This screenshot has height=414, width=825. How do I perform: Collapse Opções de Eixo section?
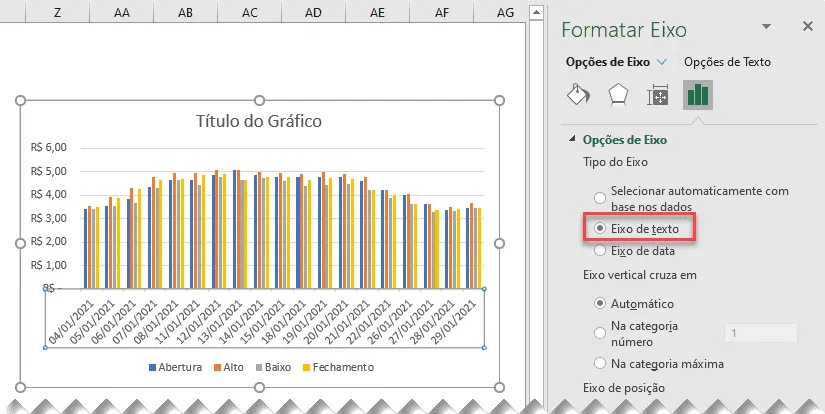pyautogui.click(x=572, y=139)
